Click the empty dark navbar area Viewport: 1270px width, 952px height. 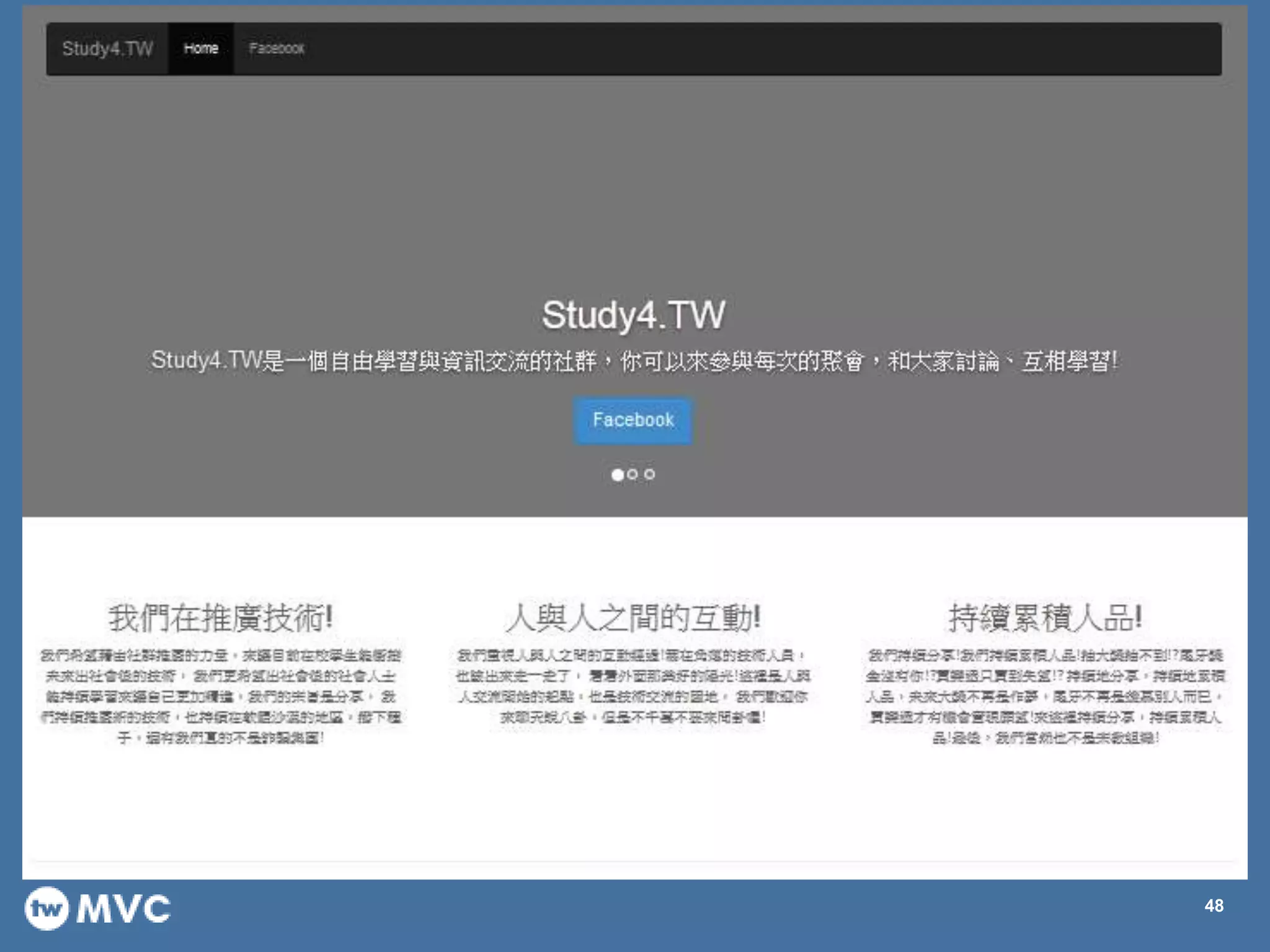[x=744, y=48]
